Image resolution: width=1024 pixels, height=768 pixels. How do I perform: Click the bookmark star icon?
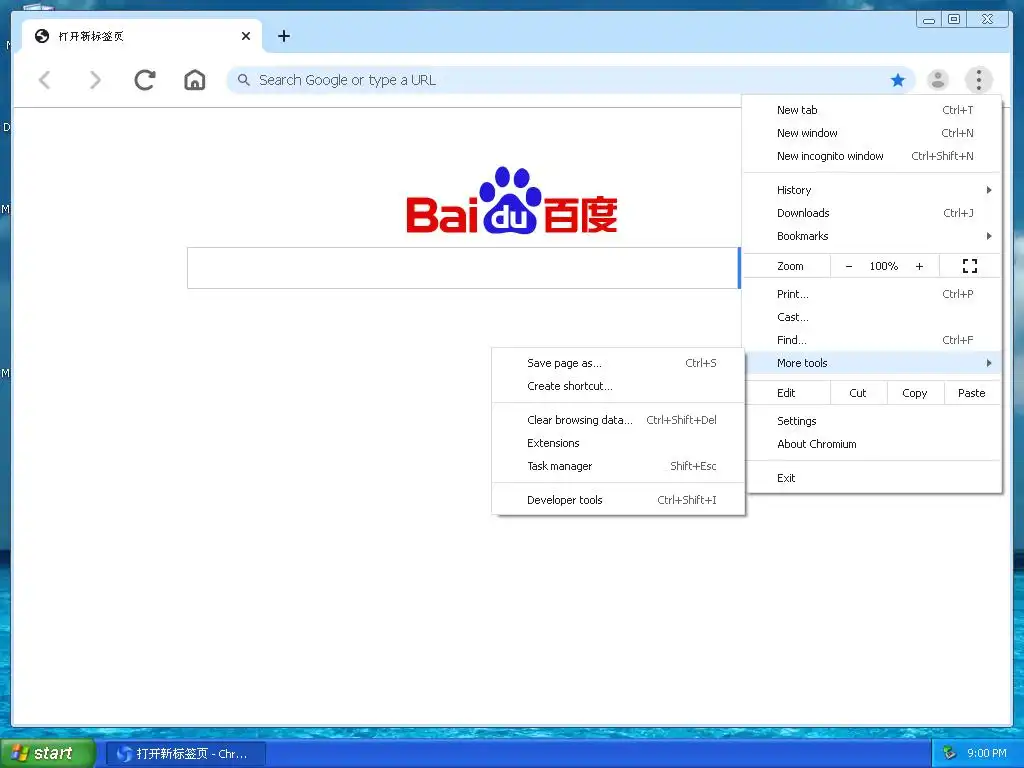pyautogui.click(x=898, y=80)
